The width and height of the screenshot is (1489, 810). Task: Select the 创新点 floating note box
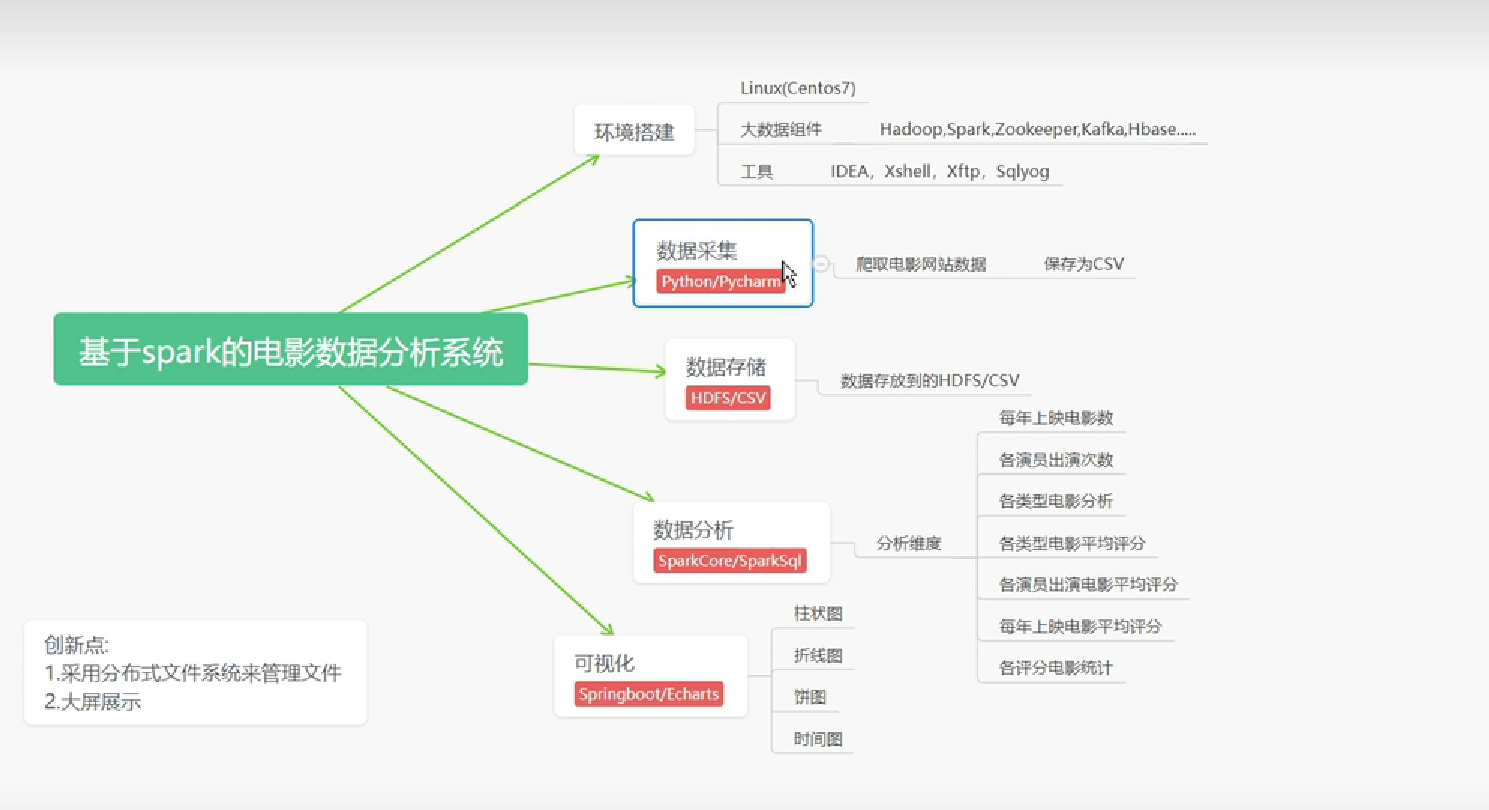(x=195, y=672)
